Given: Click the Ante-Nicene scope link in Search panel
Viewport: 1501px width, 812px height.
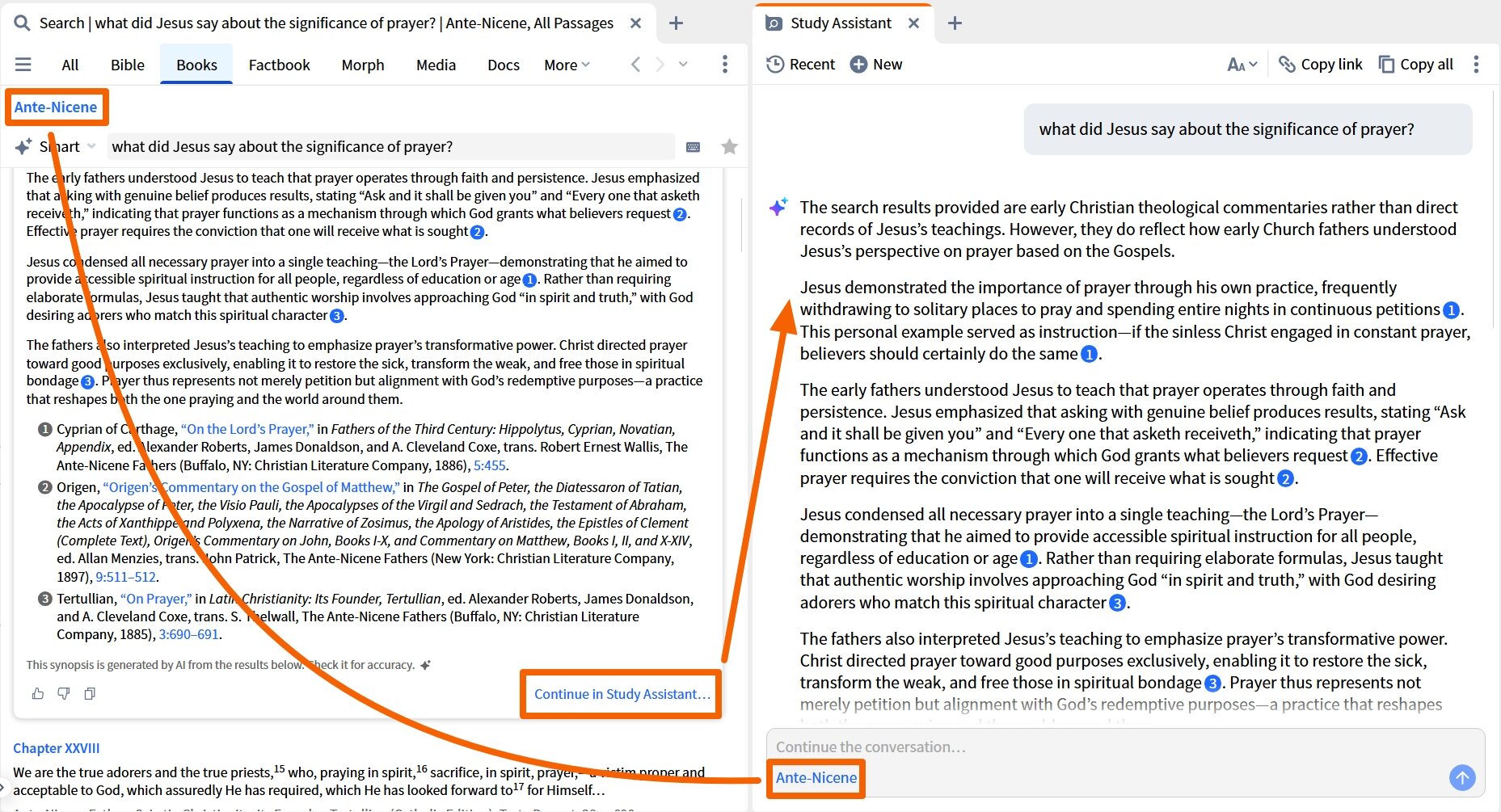Looking at the screenshot, I should [56, 107].
